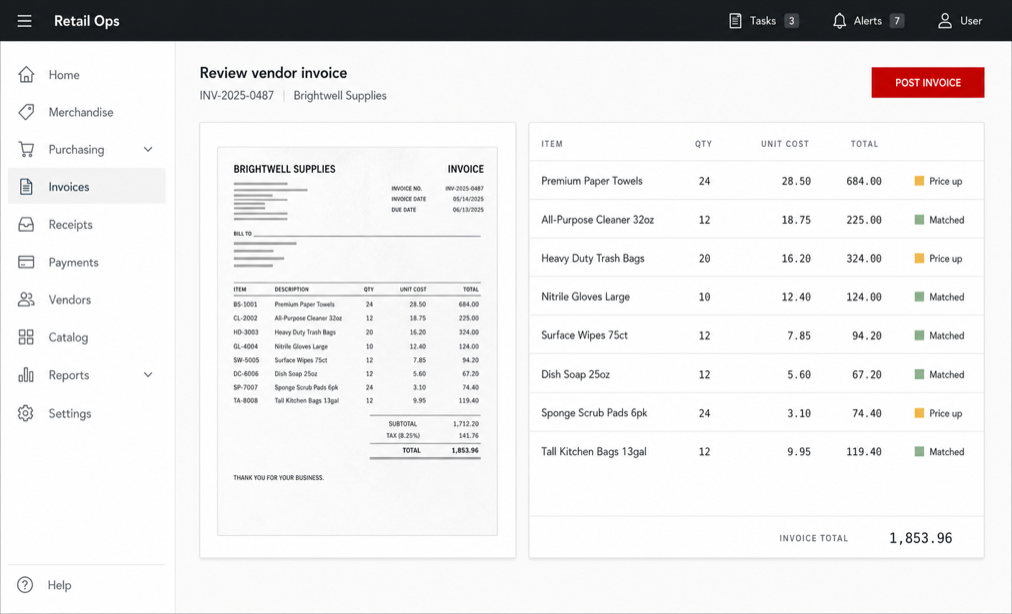The height and width of the screenshot is (614, 1012).
Task: Open Receipts page
Action: pyautogui.click(x=86, y=225)
